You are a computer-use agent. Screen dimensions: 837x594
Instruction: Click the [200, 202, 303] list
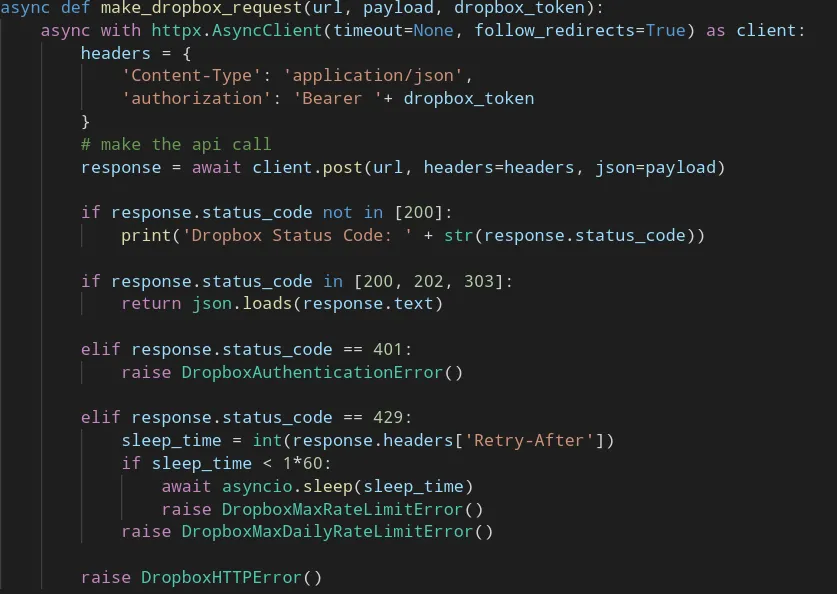click(x=428, y=281)
